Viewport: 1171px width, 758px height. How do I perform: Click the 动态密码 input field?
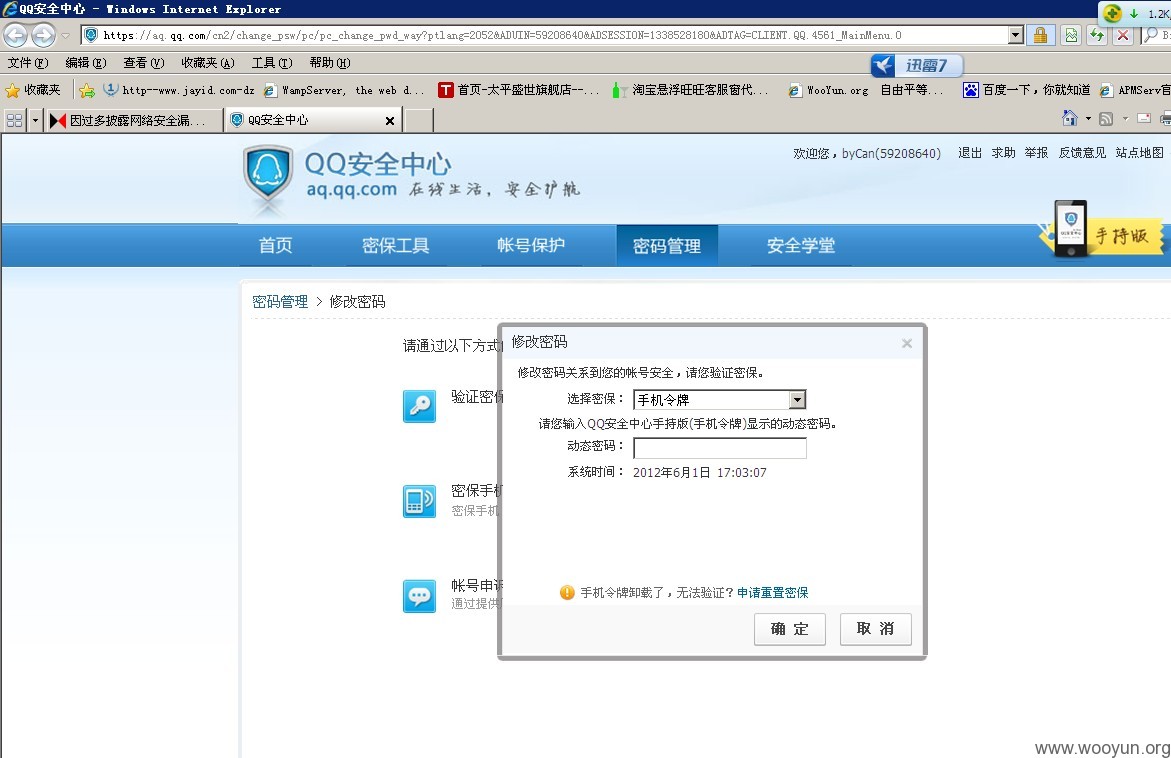coord(720,448)
